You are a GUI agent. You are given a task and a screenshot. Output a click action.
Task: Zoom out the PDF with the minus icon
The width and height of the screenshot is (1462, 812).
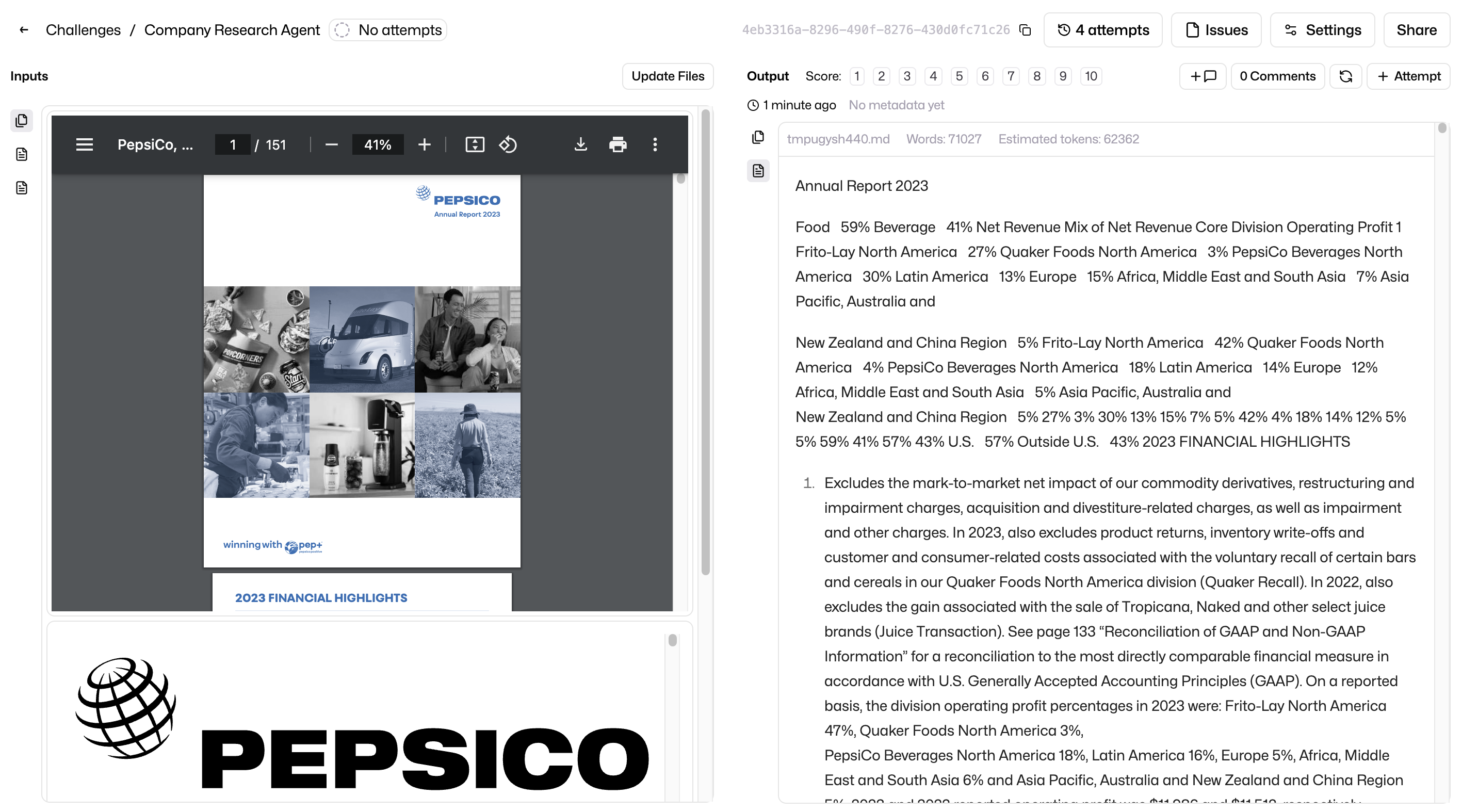pos(331,144)
